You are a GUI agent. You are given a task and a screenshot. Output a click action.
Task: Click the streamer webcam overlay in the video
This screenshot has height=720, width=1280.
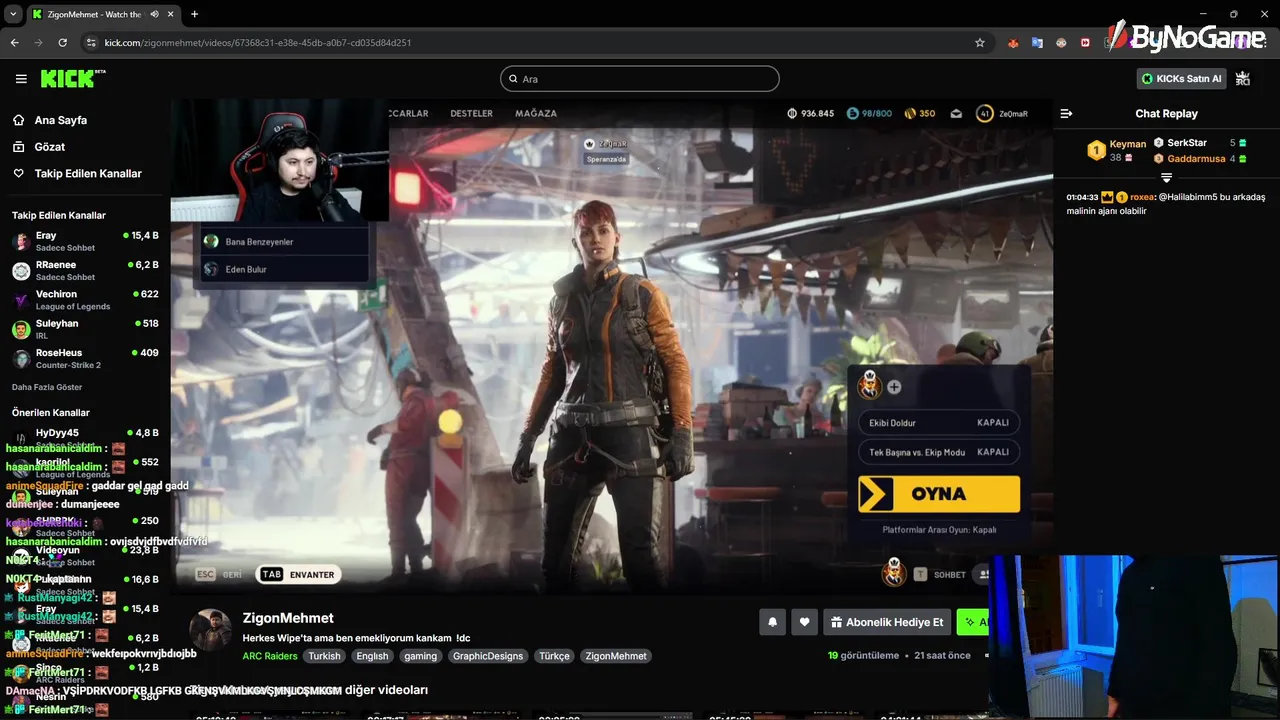tap(279, 160)
